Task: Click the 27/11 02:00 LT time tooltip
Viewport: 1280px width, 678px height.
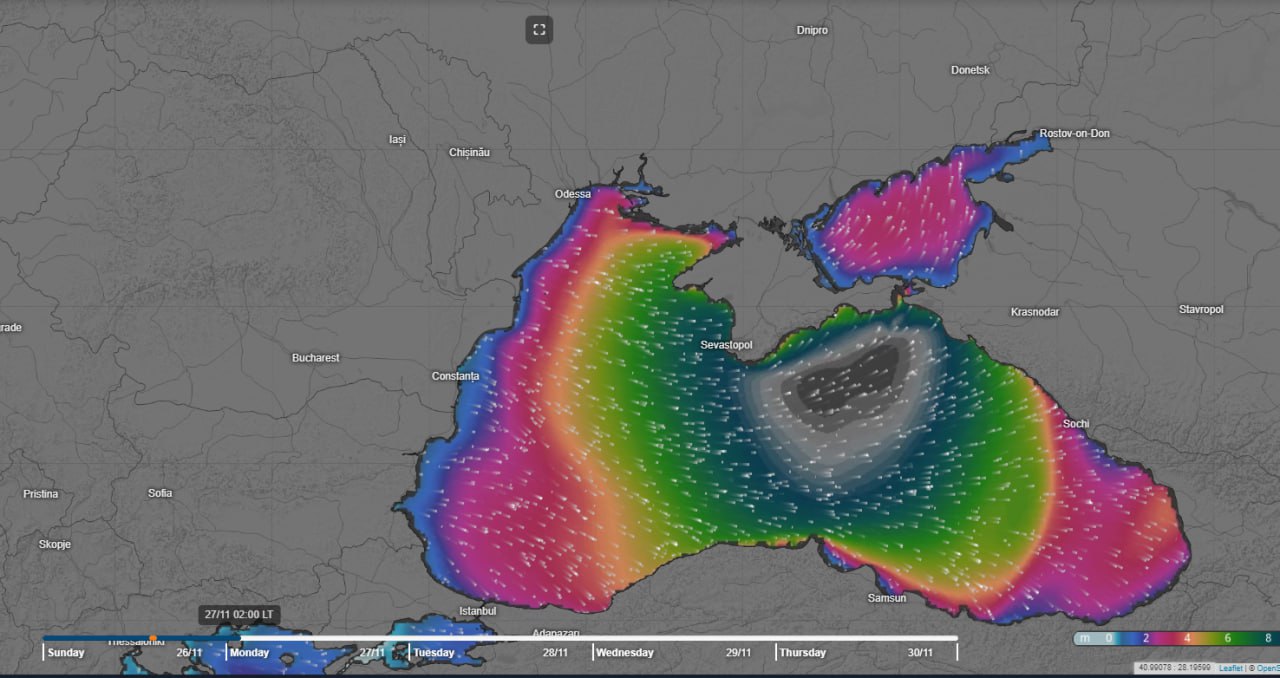Action: 239,614
